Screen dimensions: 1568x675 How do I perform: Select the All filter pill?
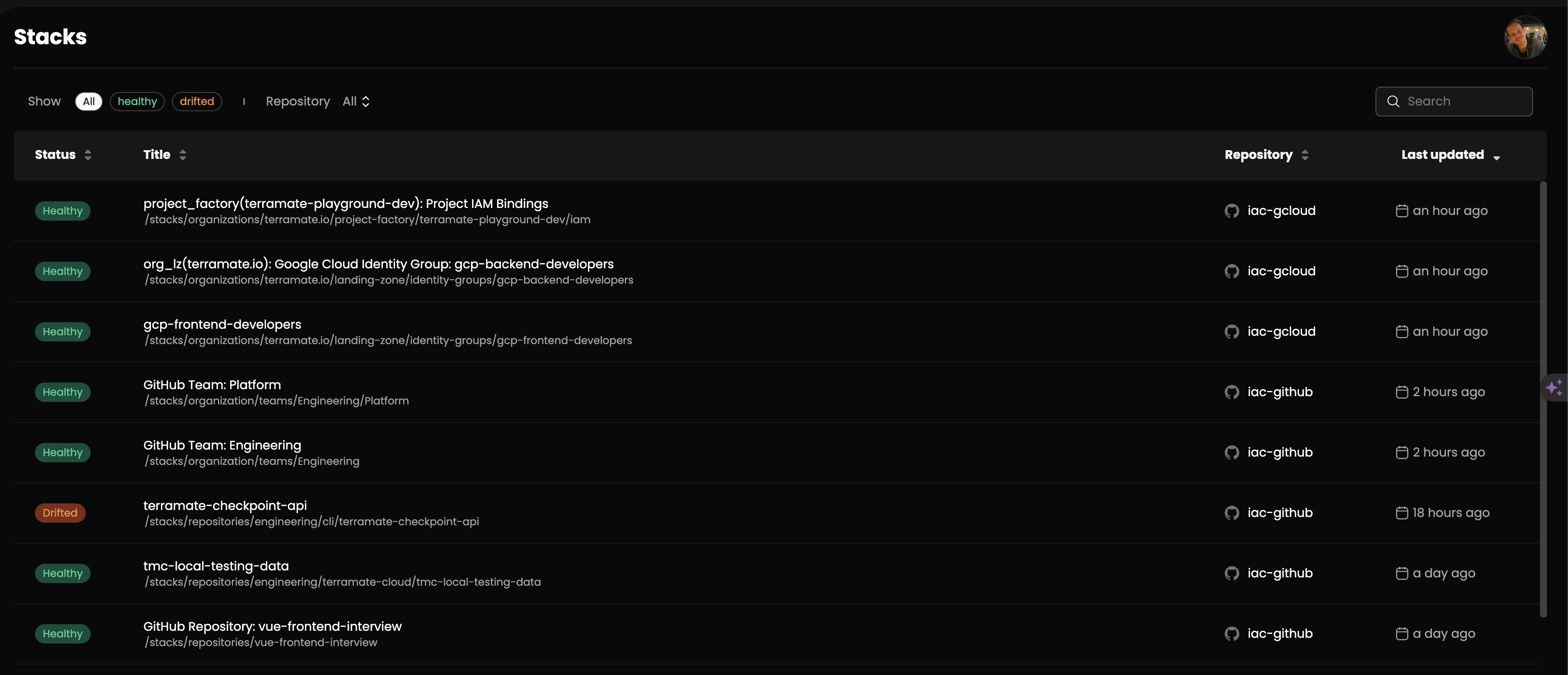[89, 101]
